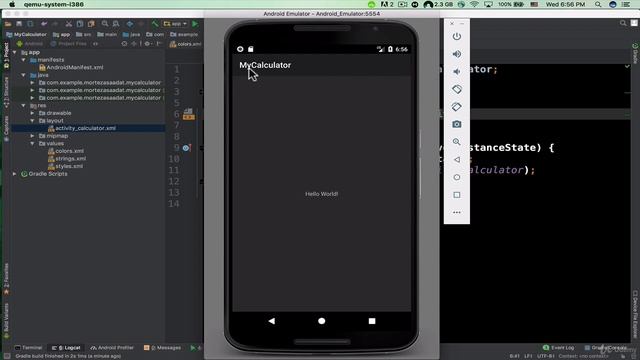This screenshot has height=360, width=640.
Task: Rotate the emulator right icon
Action: point(457,107)
